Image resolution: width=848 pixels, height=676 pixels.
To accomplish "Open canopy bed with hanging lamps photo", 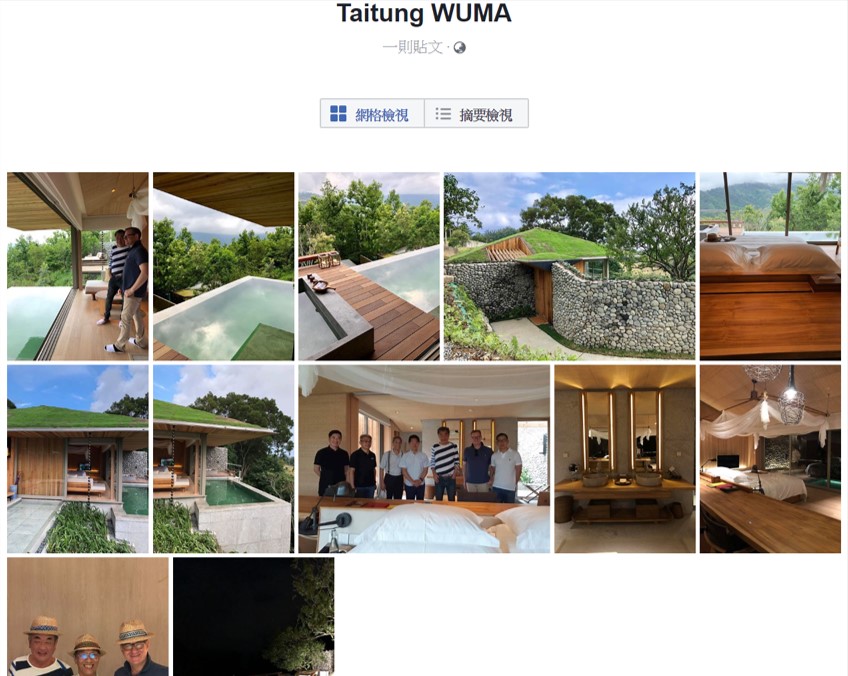I will click(770, 459).
